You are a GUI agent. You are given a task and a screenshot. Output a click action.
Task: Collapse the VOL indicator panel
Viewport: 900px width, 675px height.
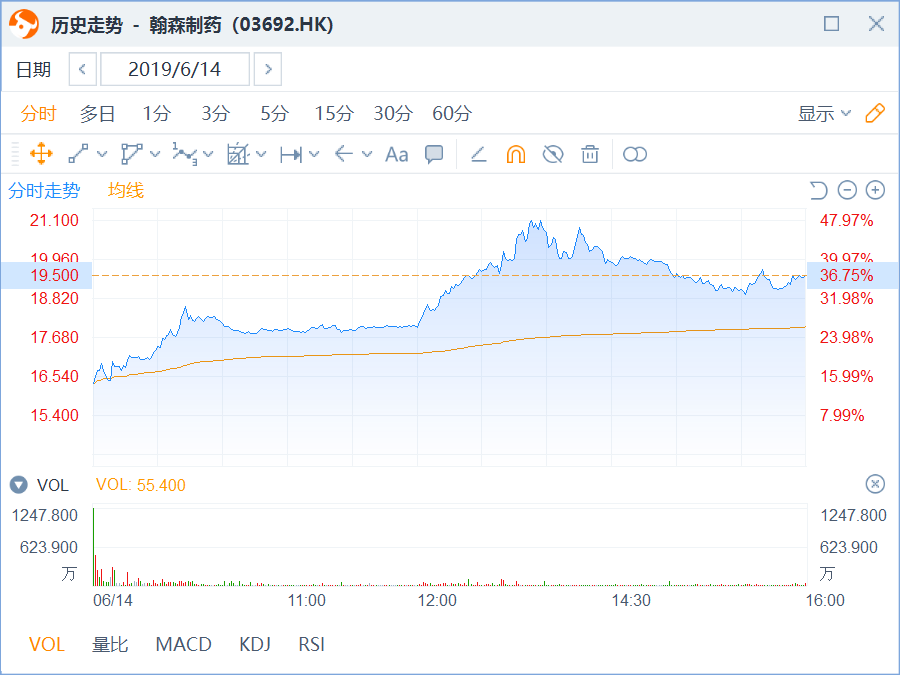(x=19, y=485)
